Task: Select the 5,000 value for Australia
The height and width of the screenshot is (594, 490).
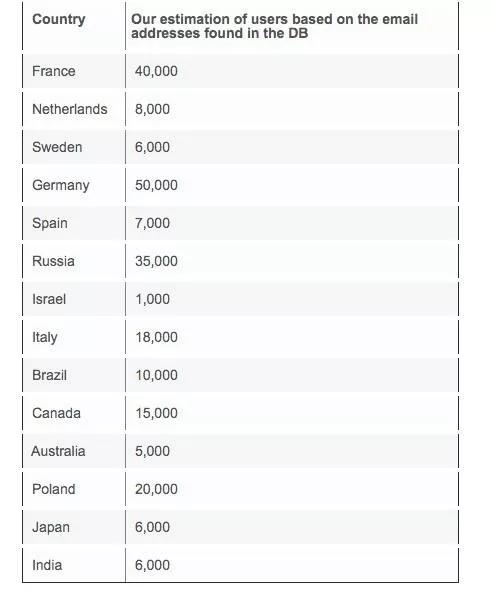Action: [x=152, y=451]
